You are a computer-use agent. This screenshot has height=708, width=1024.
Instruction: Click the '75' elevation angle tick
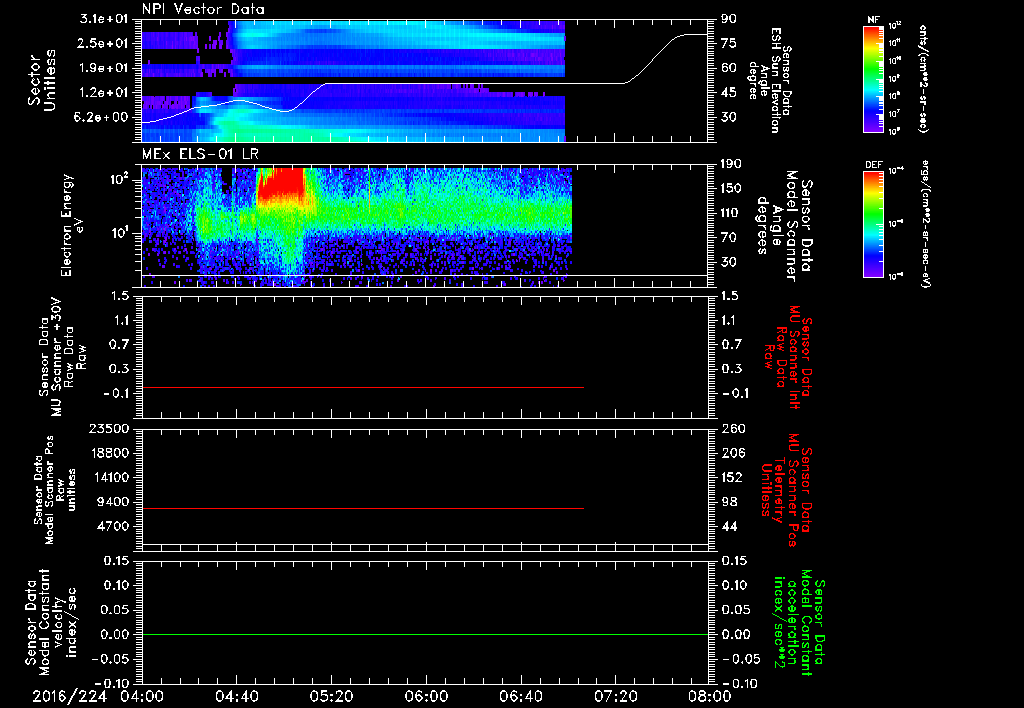pyautogui.click(x=729, y=43)
